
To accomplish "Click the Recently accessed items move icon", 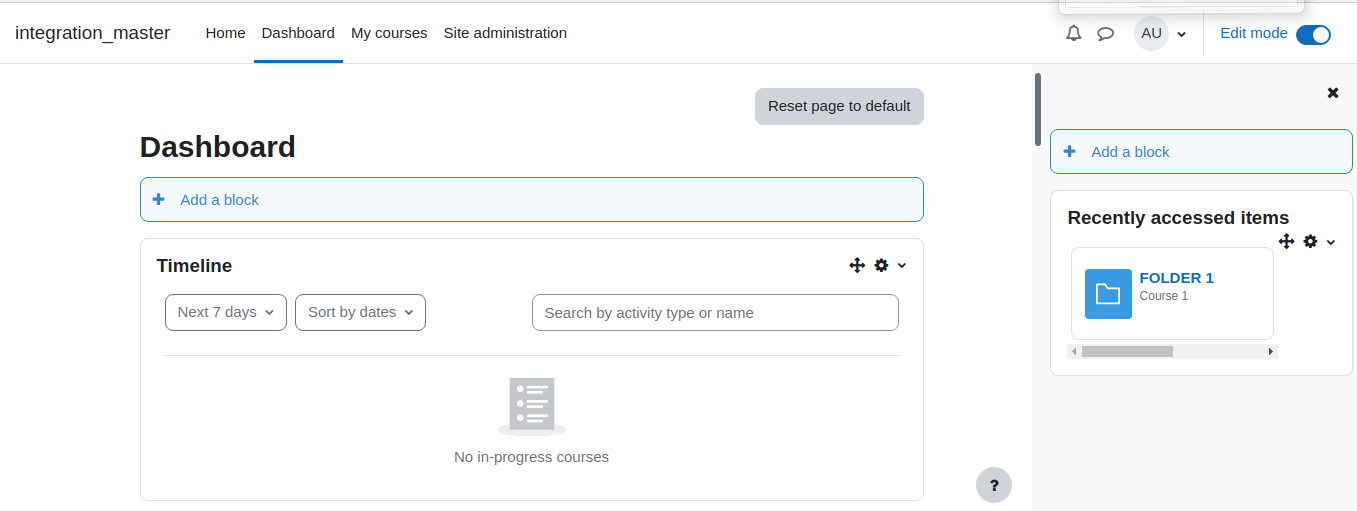I will (x=1286, y=241).
